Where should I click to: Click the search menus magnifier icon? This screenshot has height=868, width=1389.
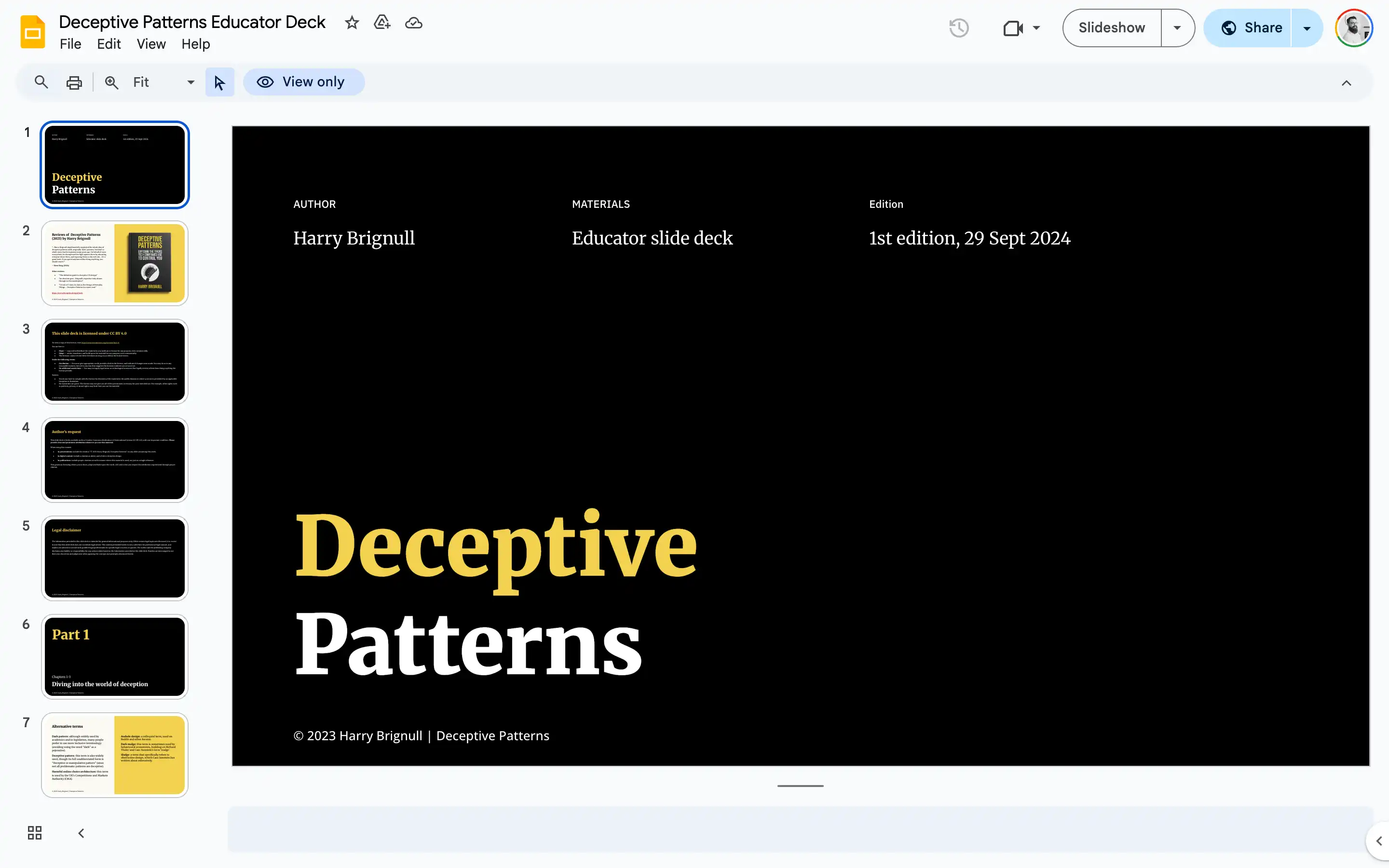tap(41, 82)
